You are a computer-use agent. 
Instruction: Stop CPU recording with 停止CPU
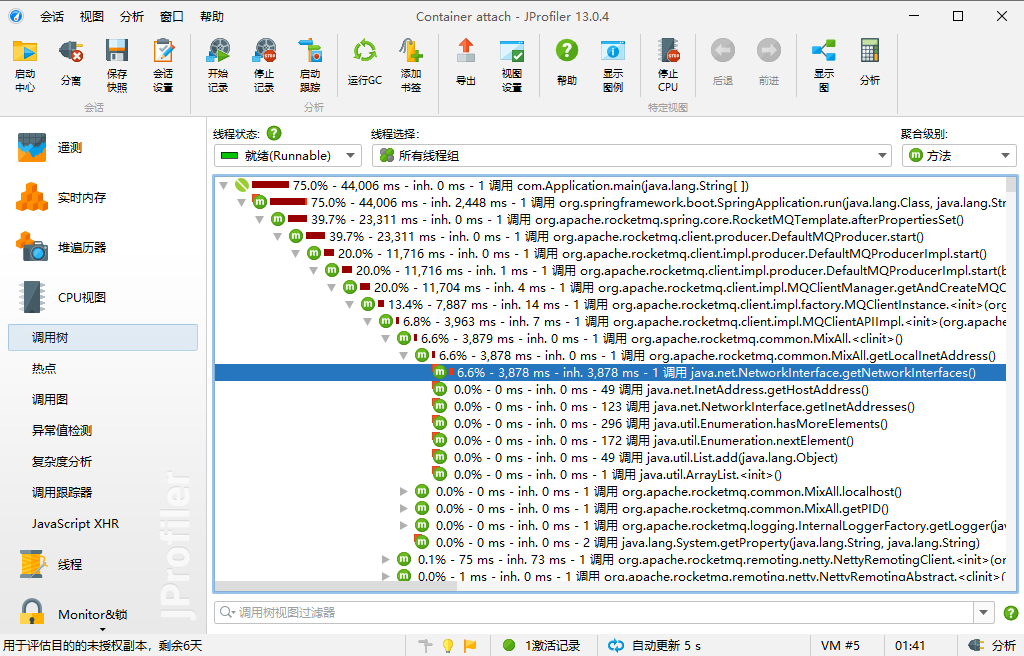tap(668, 66)
